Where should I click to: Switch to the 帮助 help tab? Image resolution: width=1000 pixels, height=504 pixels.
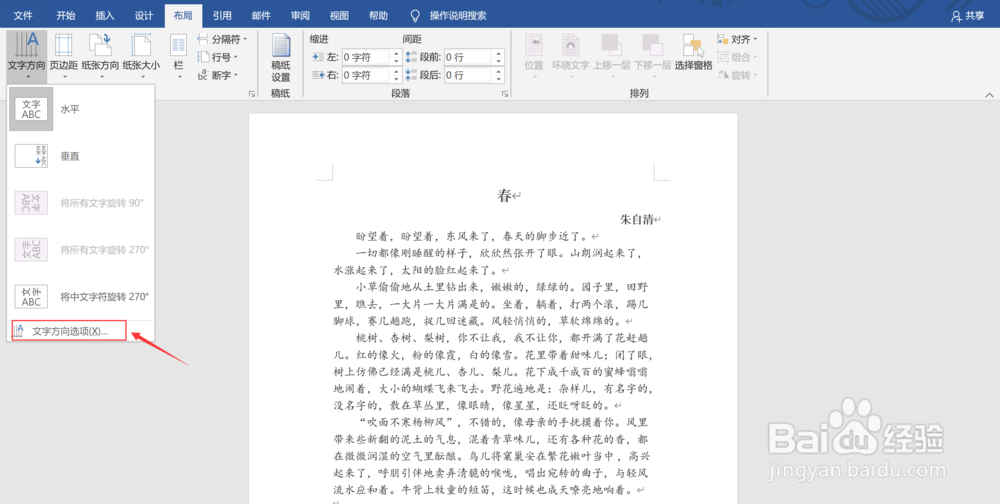click(378, 15)
